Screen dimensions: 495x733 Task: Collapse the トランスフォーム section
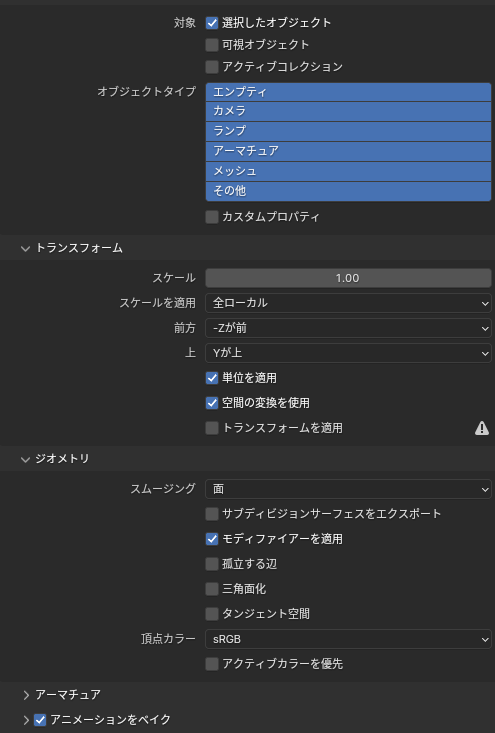25,248
